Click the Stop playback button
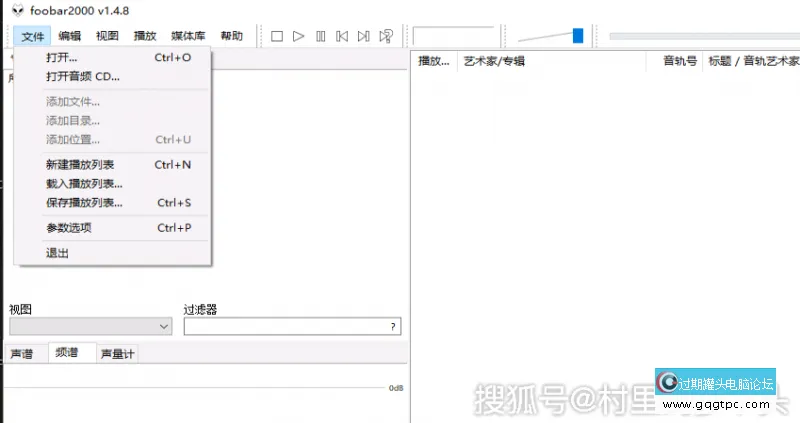Image resolution: width=800 pixels, height=423 pixels. pos(277,36)
